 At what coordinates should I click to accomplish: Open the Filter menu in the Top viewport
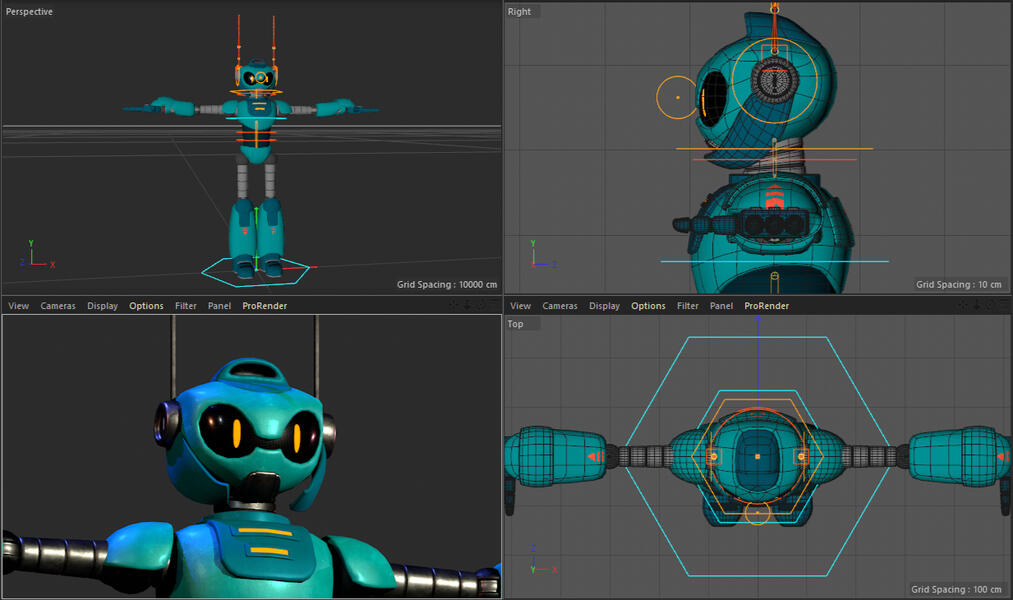(688, 306)
